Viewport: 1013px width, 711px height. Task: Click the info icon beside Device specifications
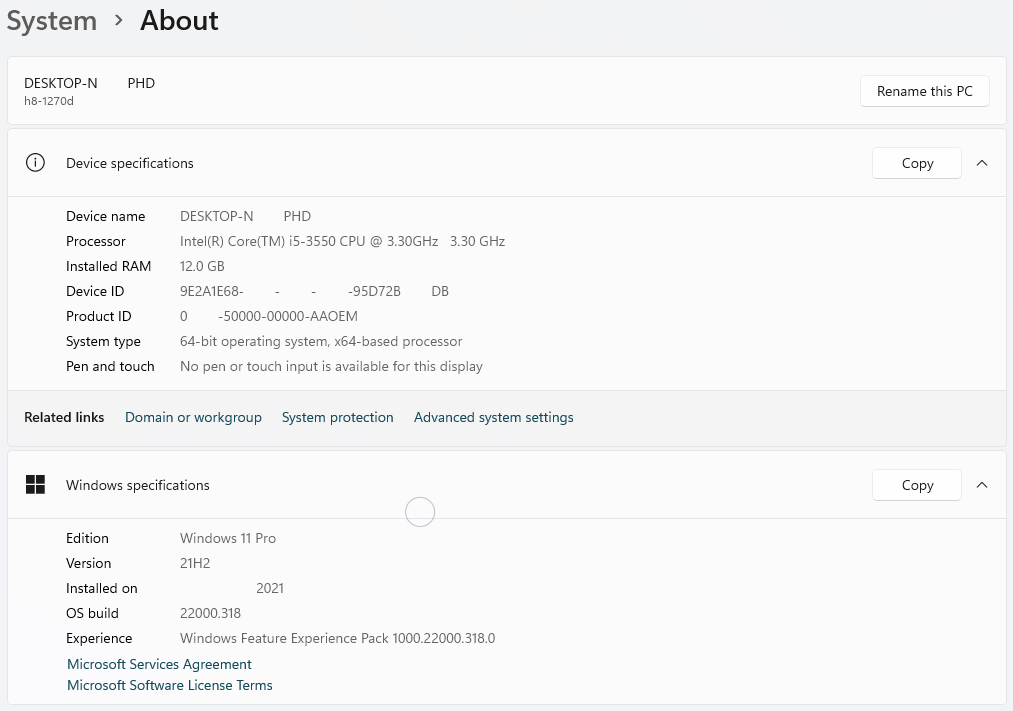[x=35, y=163]
